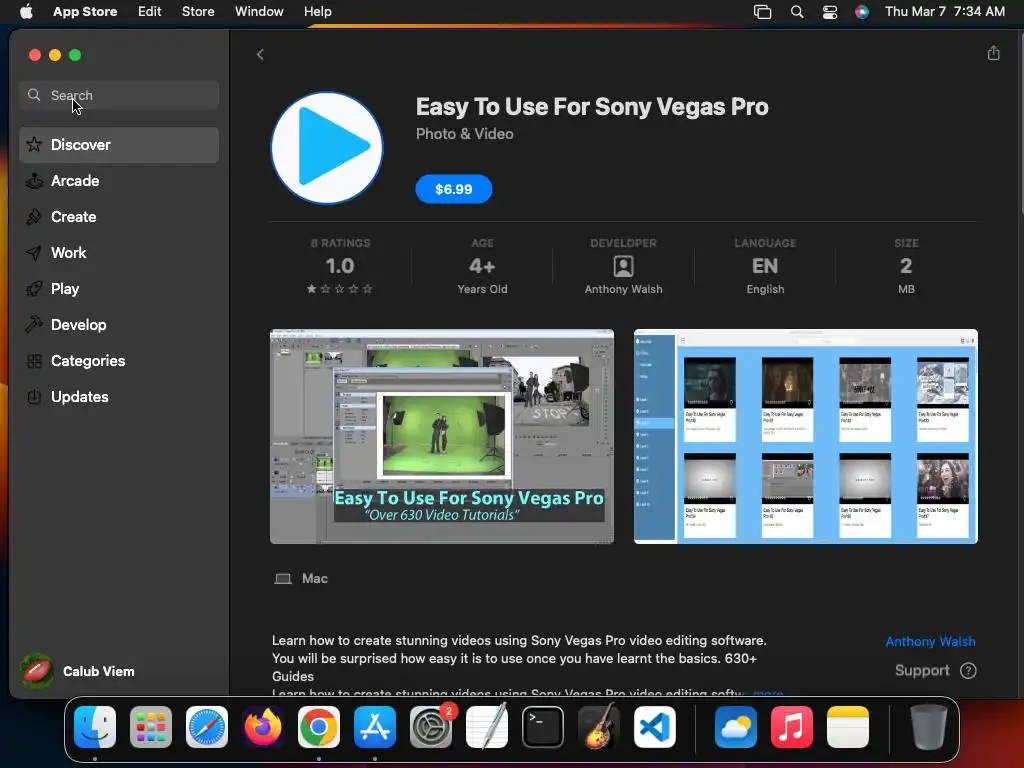Go back using the back chevron

260,55
